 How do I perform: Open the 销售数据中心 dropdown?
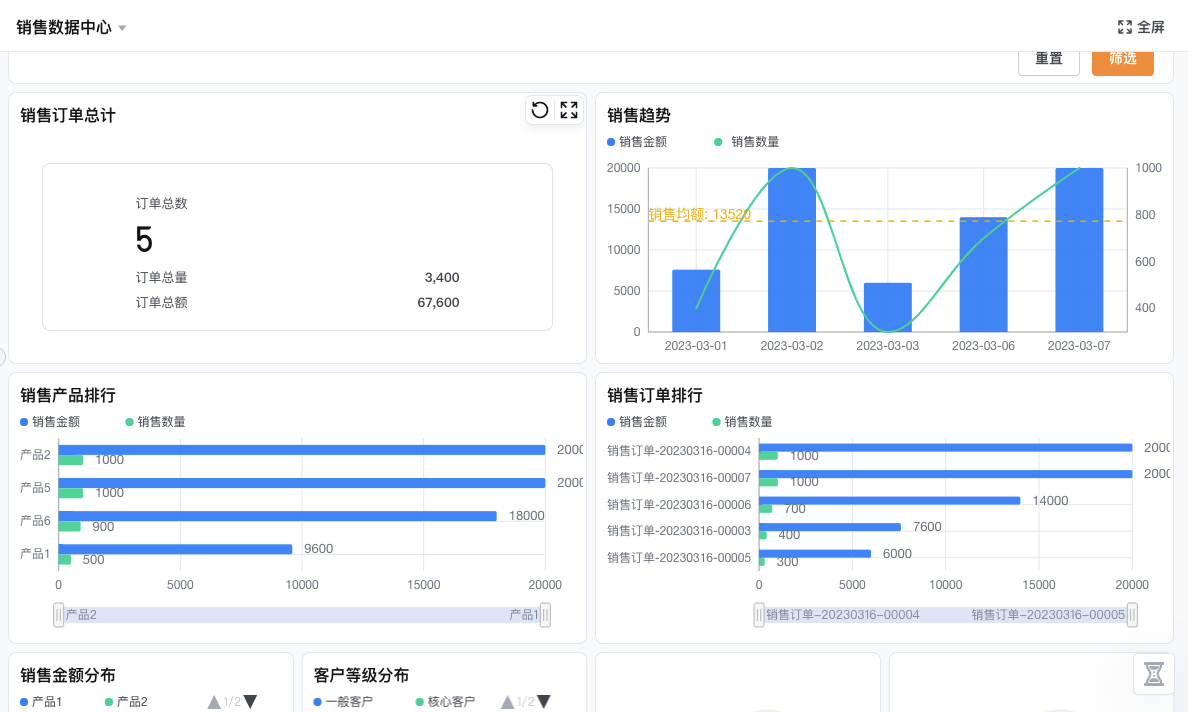pos(122,28)
